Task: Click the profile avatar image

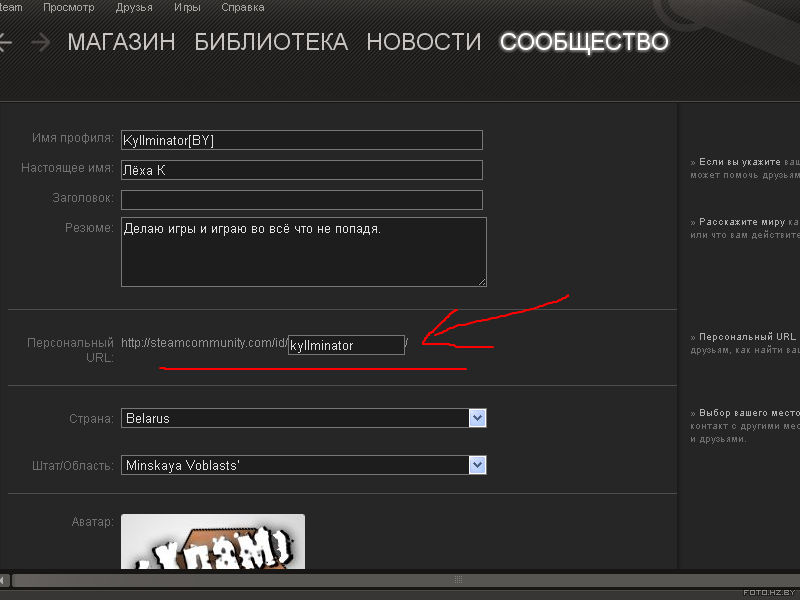Action: pos(213,541)
